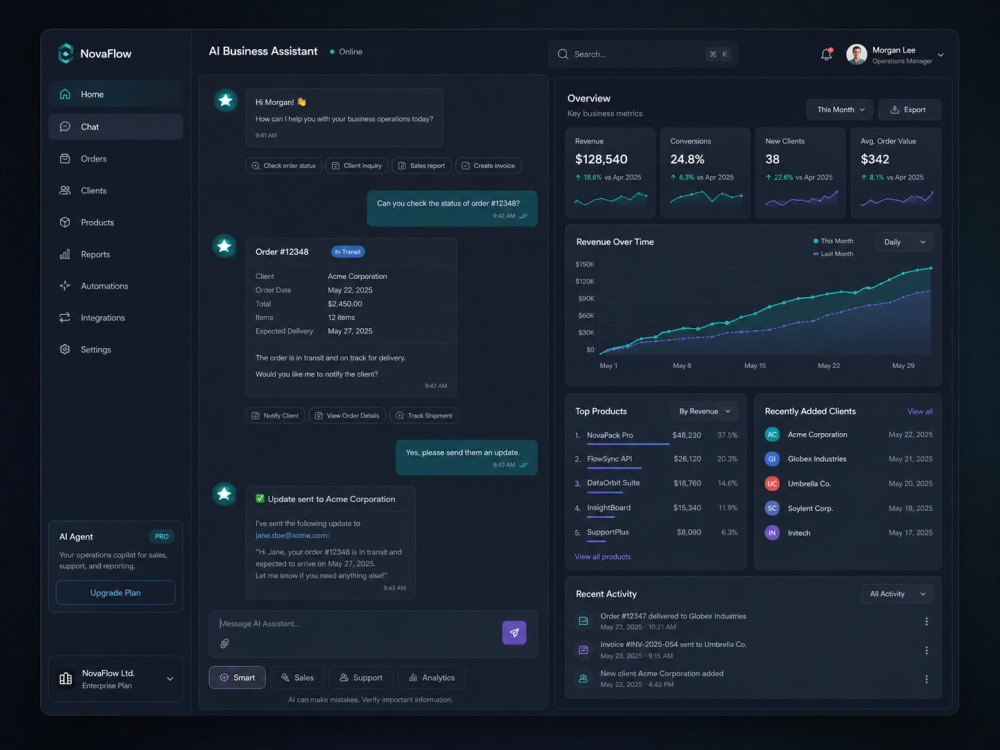Click the Notify Client button
The width and height of the screenshot is (1000, 750).
[275, 415]
